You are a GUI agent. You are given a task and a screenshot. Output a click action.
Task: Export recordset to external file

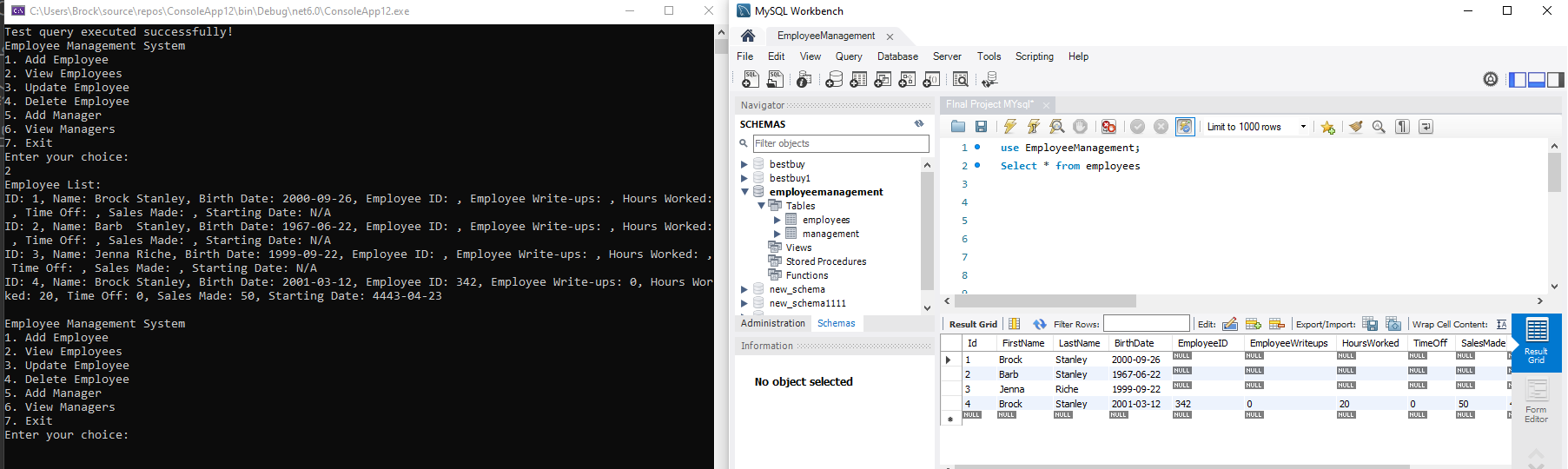pos(1370,324)
